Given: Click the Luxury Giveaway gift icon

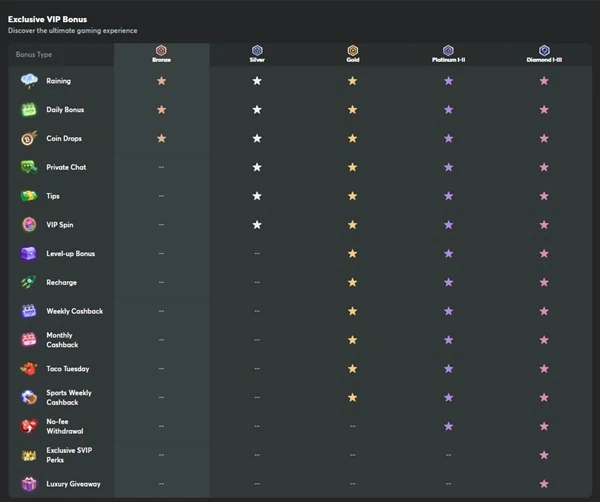Looking at the screenshot, I should [29, 484].
